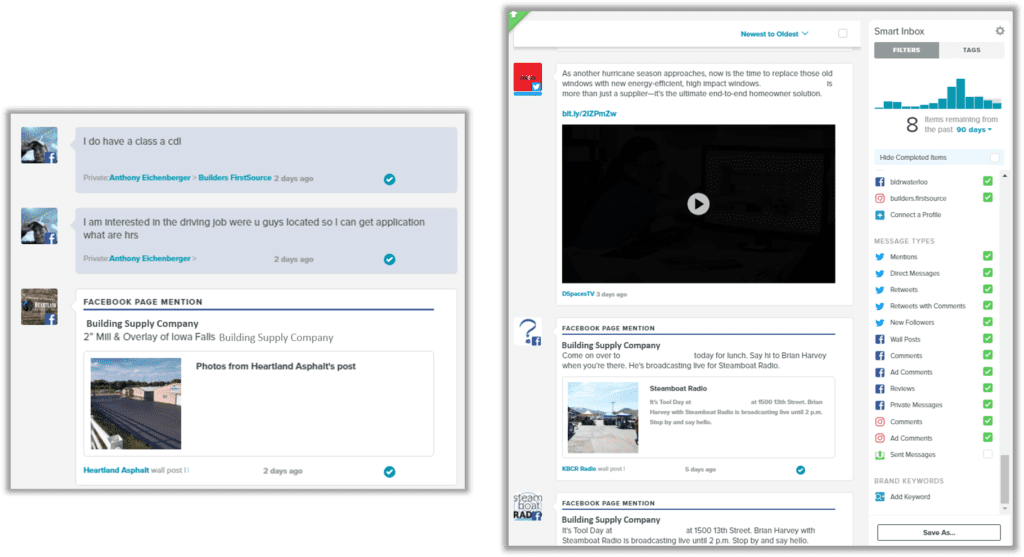Viewport: 1024px width, 557px height.
Task: Enable Hide Completed Items checkbox
Action: click(x=994, y=157)
